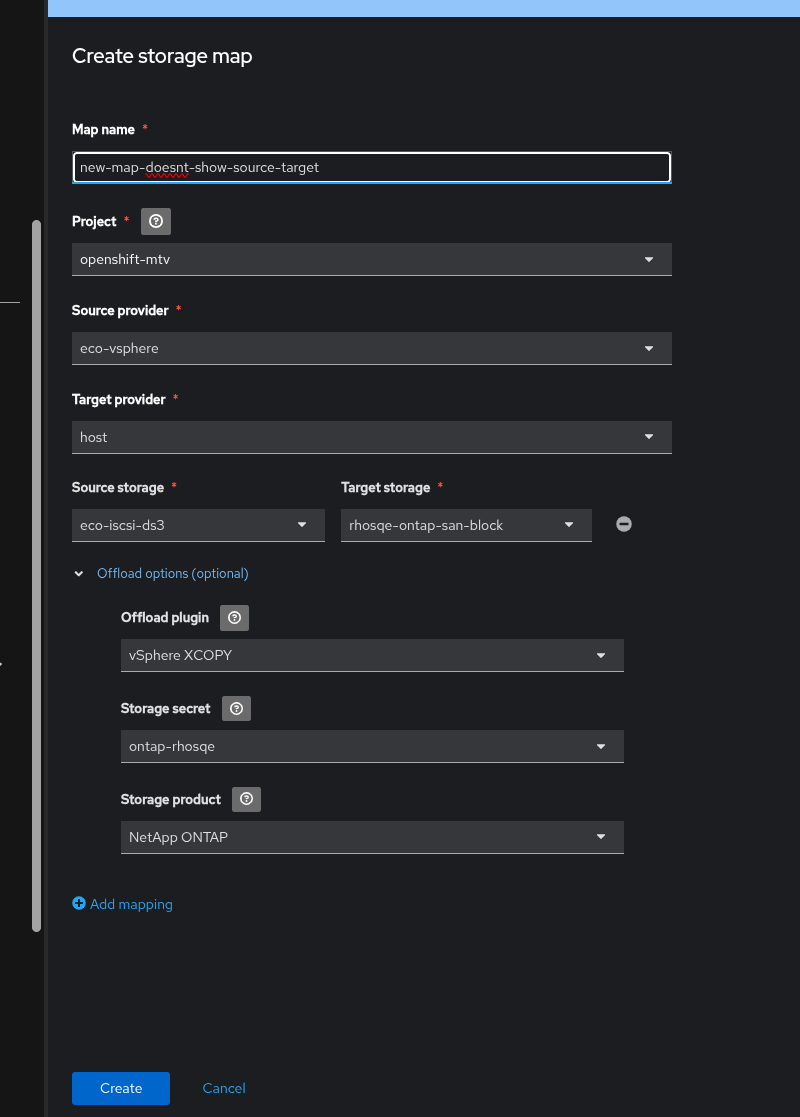Click the Offload plugin help icon
Screen dimensions: 800x1117
pos(234,618)
